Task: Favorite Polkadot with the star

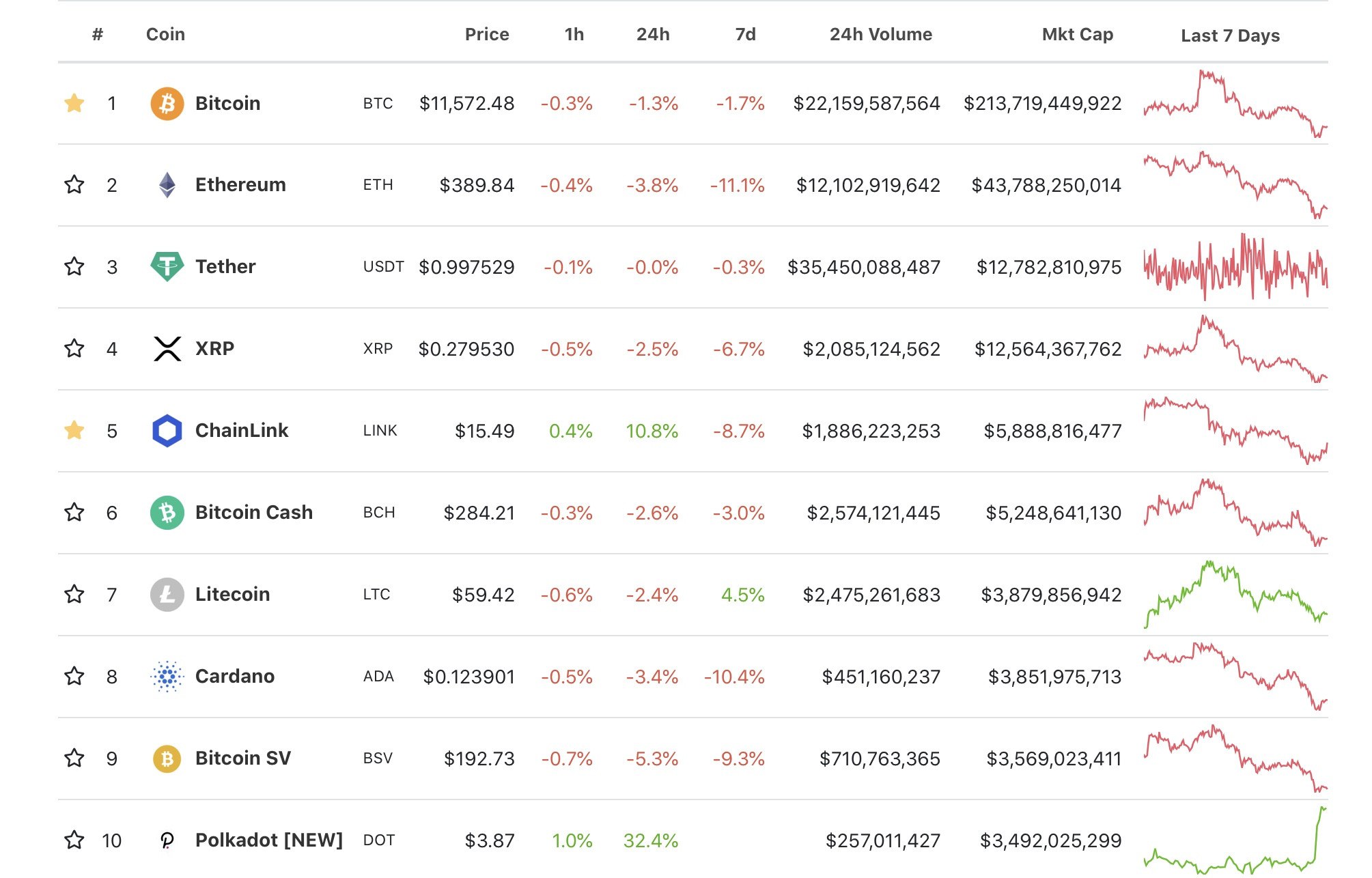Action: click(74, 840)
